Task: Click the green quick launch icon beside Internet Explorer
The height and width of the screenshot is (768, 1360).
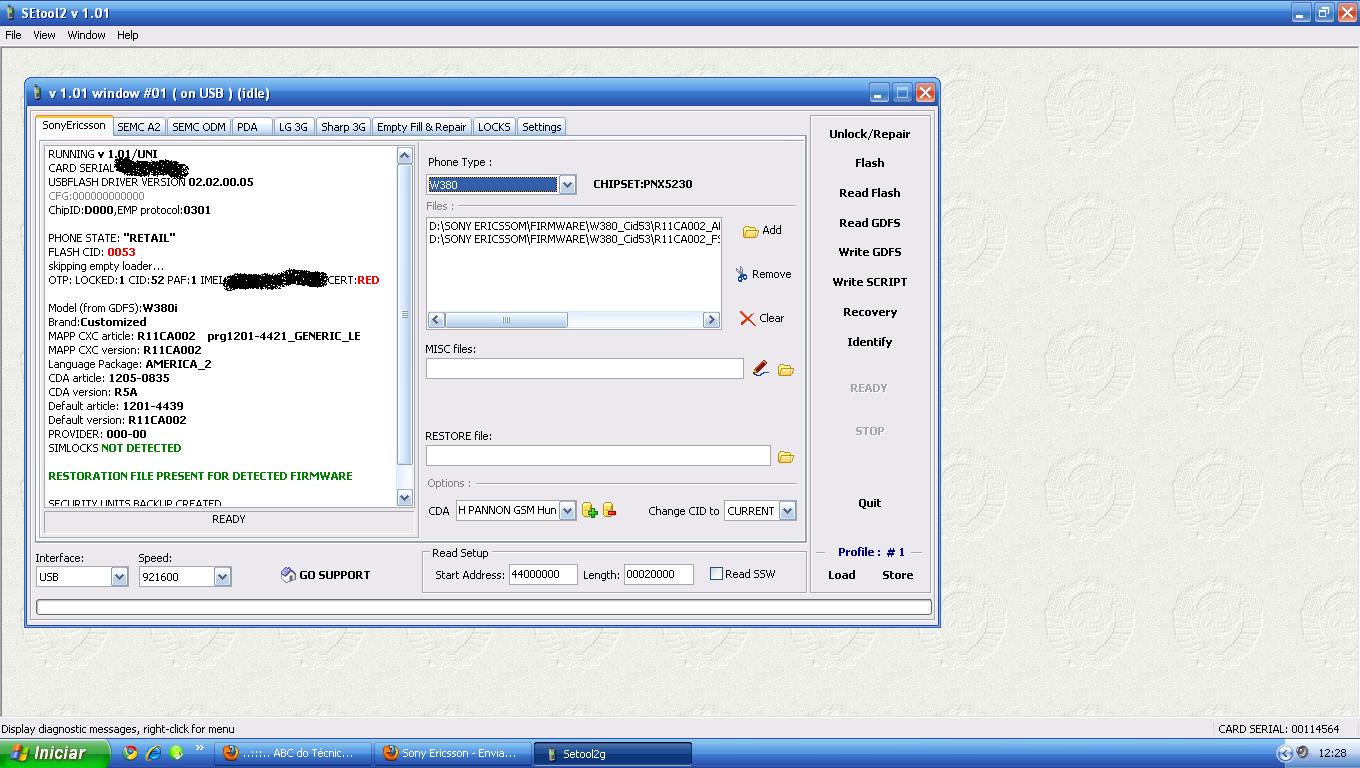Action: [x=176, y=753]
